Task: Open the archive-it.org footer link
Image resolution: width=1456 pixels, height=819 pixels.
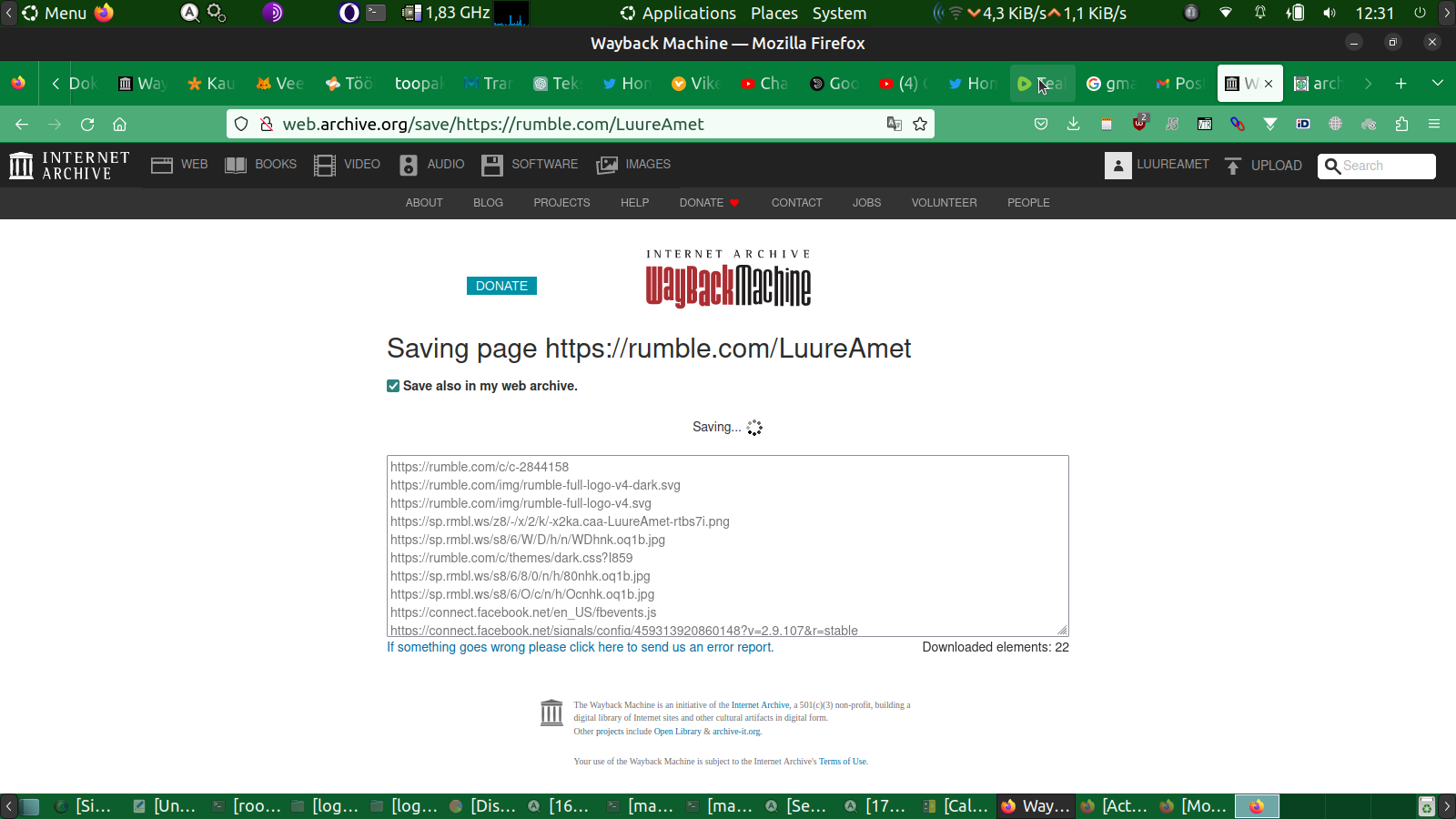Action: (x=736, y=732)
